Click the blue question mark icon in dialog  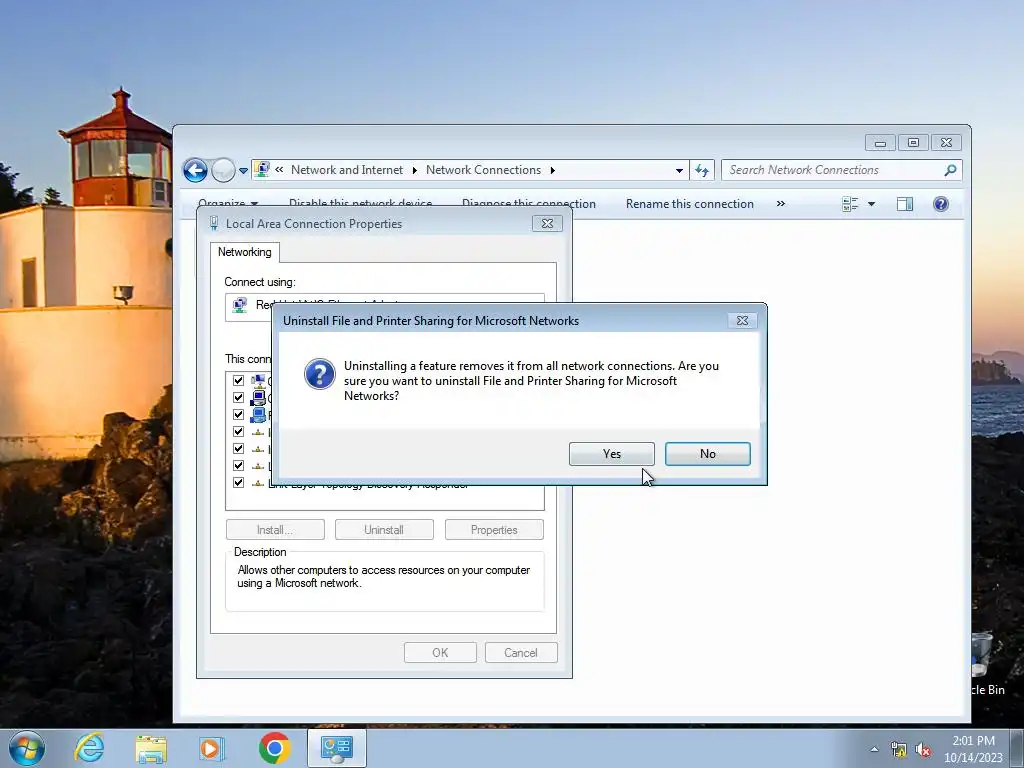(x=319, y=374)
